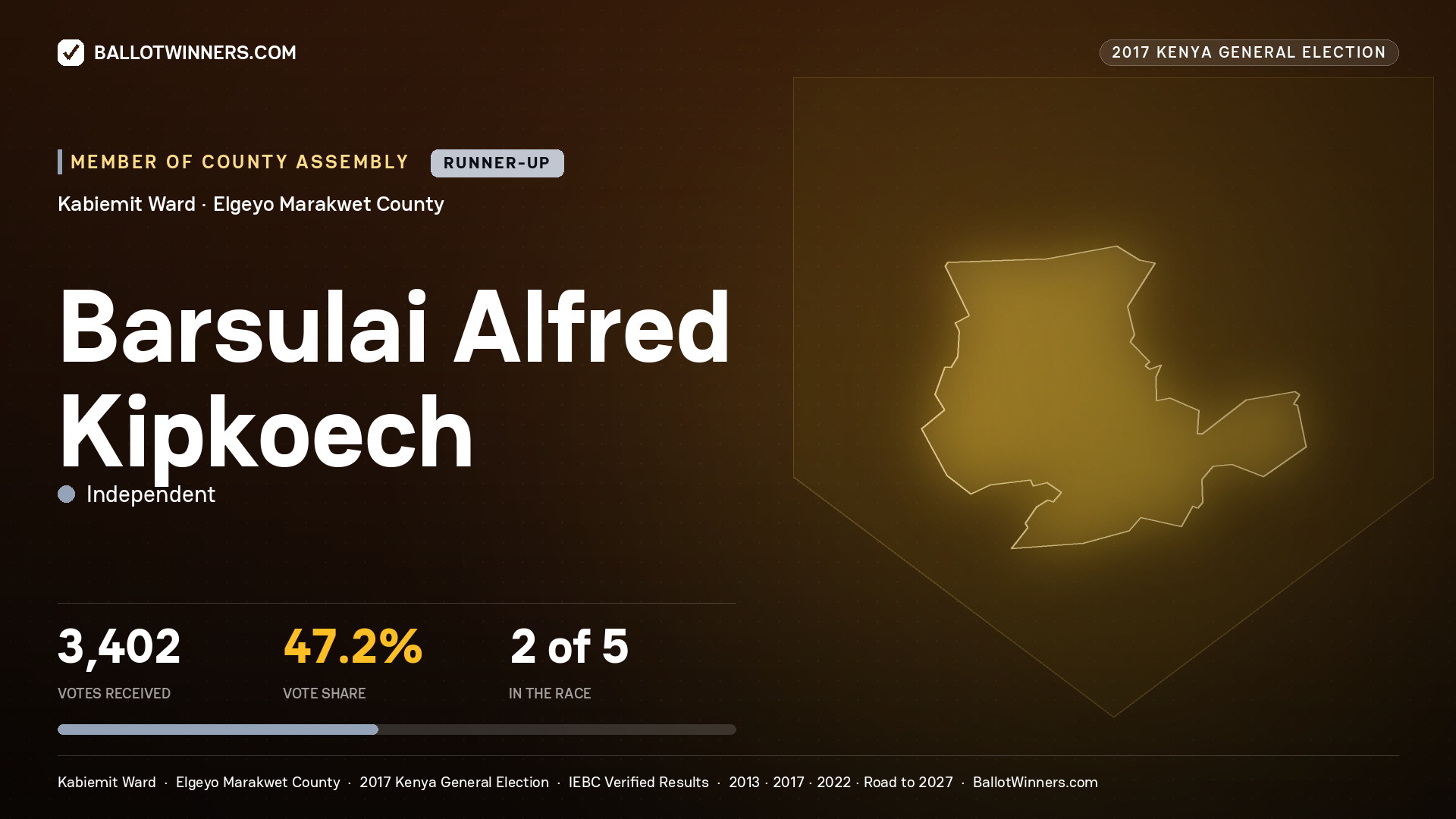Switch to the 2022 footer year link
The width and height of the screenshot is (1456, 819).
pyautogui.click(x=833, y=782)
